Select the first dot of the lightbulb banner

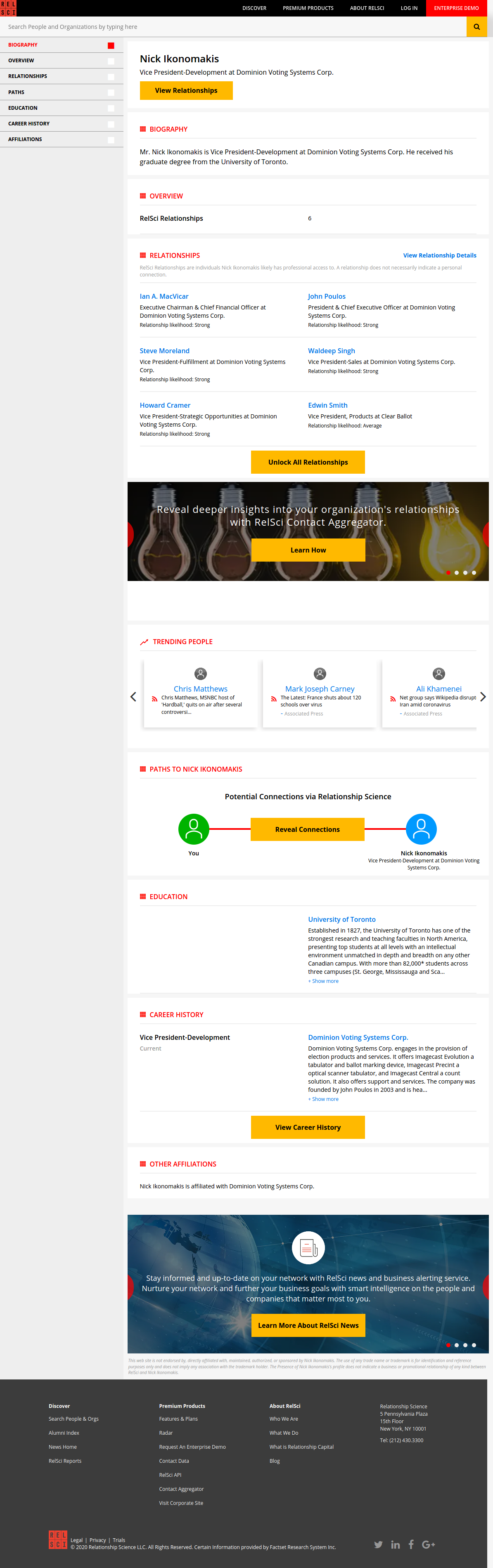coord(448,572)
